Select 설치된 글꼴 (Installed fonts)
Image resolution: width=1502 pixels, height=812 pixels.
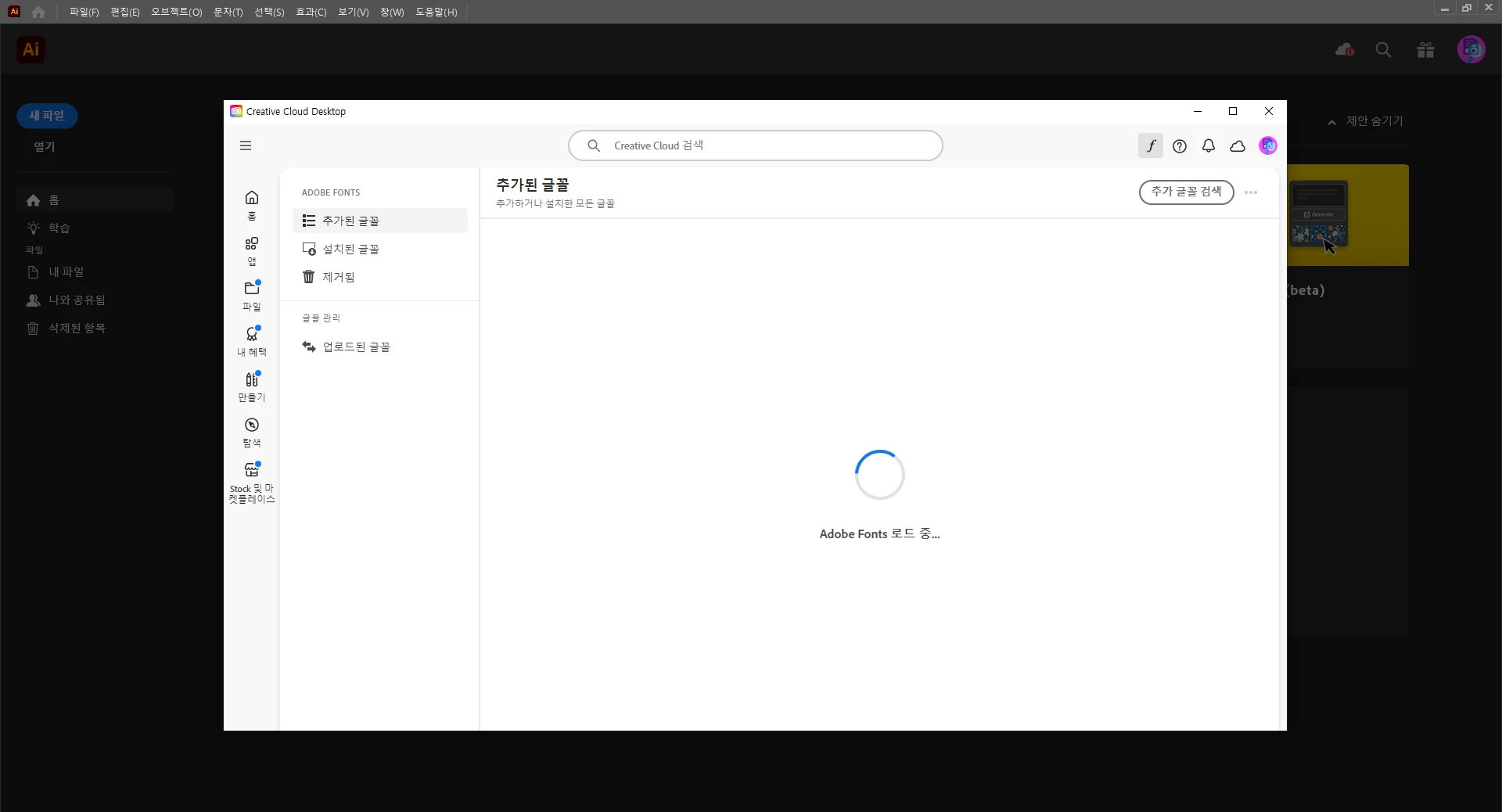(x=380, y=249)
